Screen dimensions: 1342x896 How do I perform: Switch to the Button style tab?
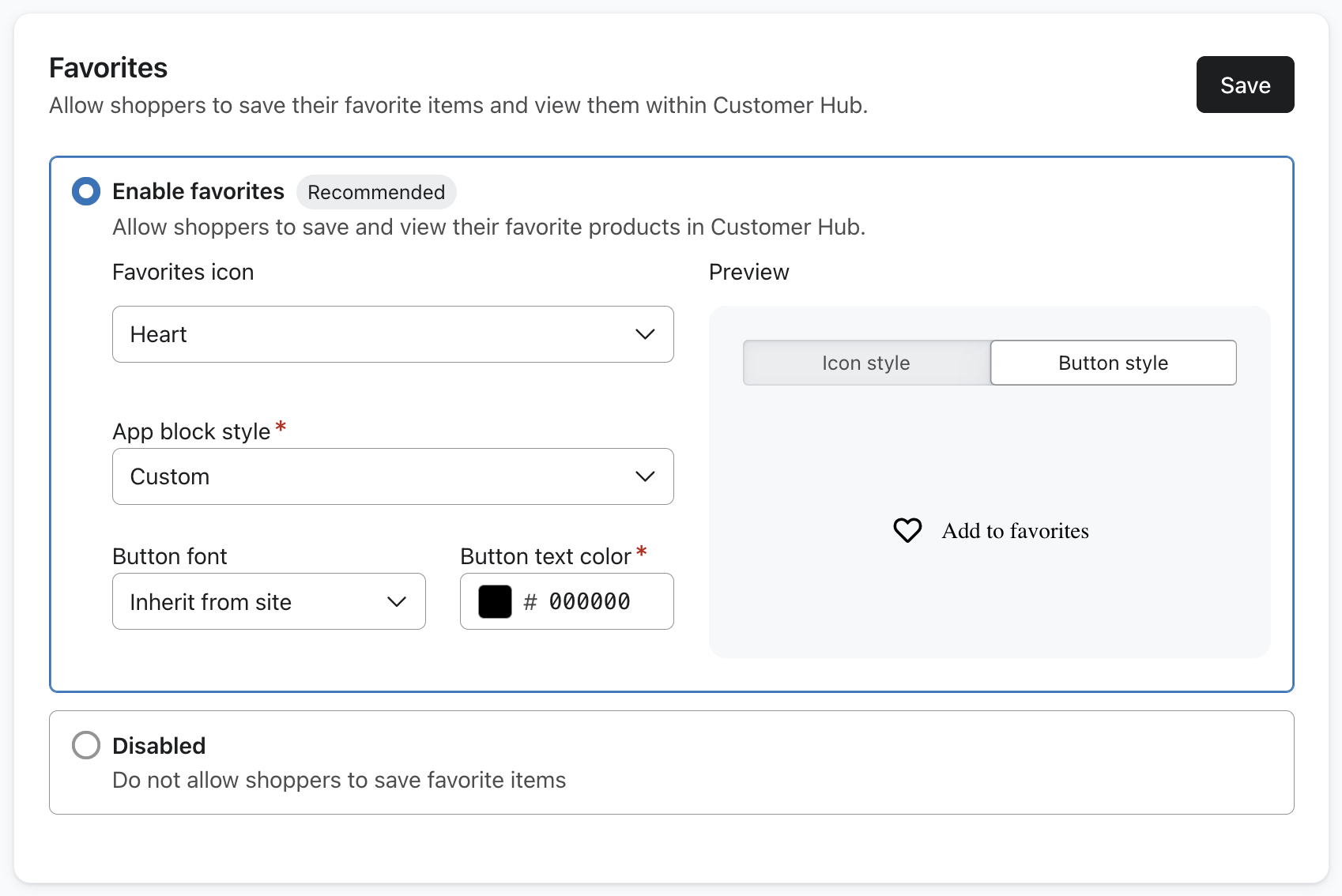tap(1113, 363)
